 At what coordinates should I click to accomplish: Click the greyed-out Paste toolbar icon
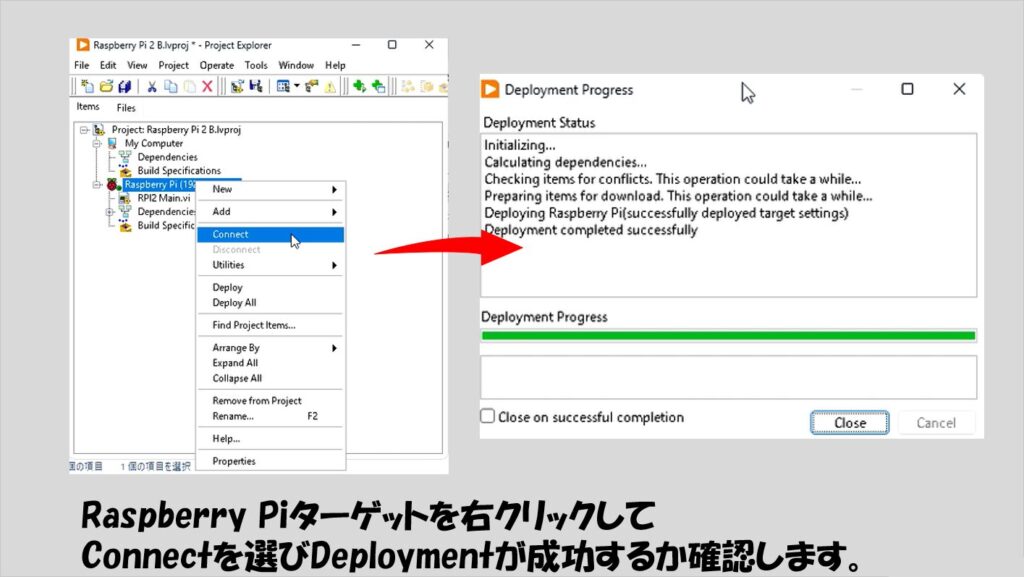click(189, 86)
